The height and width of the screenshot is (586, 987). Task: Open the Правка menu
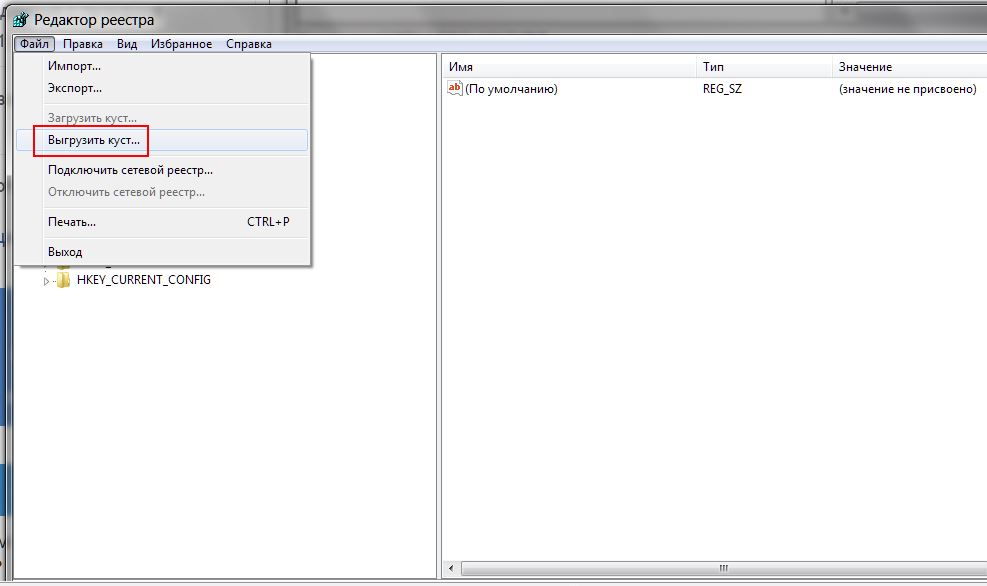click(x=82, y=44)
